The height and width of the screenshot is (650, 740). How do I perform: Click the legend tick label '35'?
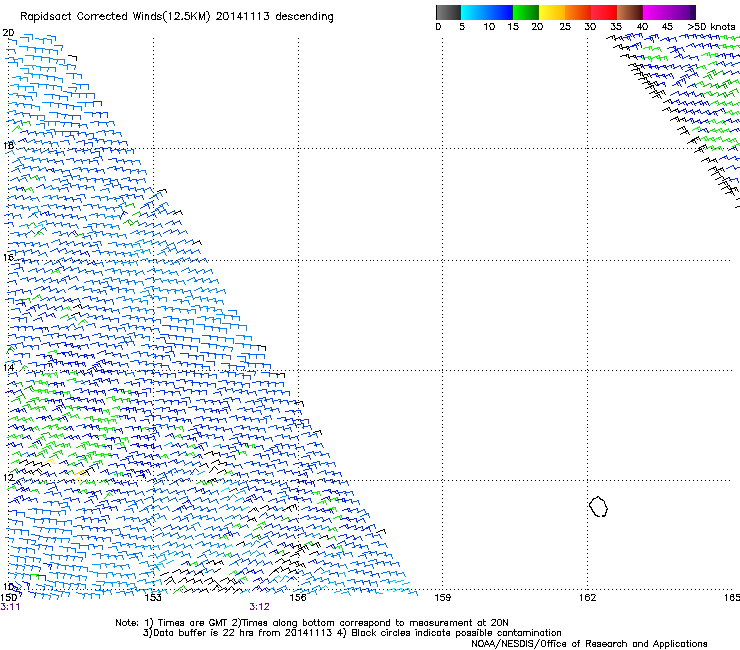[x=616, y=27]
